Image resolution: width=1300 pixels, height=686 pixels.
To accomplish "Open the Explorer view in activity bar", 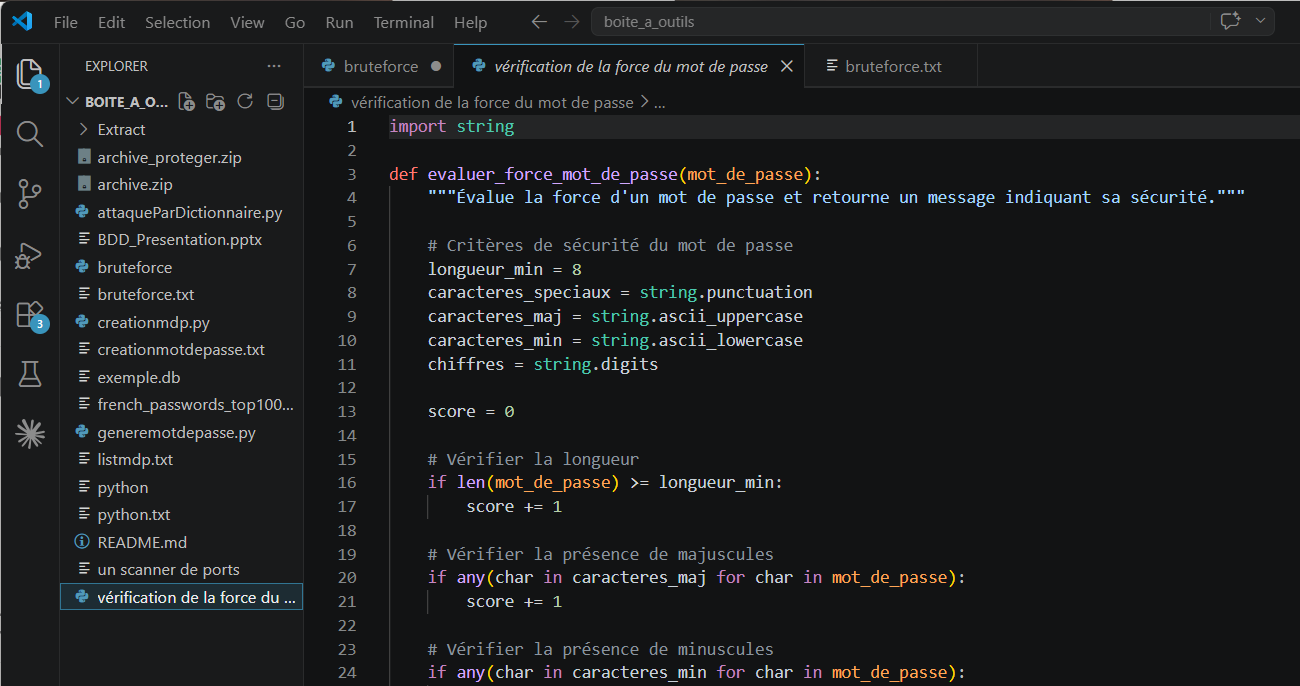I will point(30,74).
